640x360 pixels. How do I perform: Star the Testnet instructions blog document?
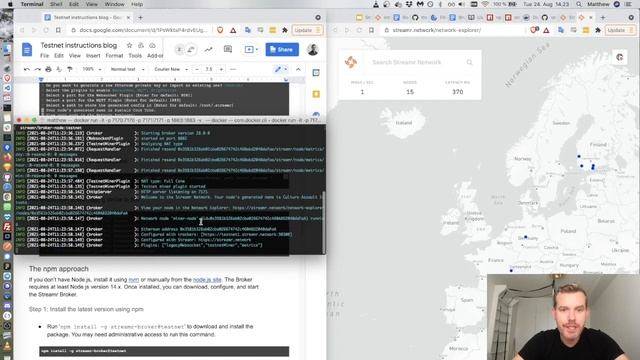(129, 45)
